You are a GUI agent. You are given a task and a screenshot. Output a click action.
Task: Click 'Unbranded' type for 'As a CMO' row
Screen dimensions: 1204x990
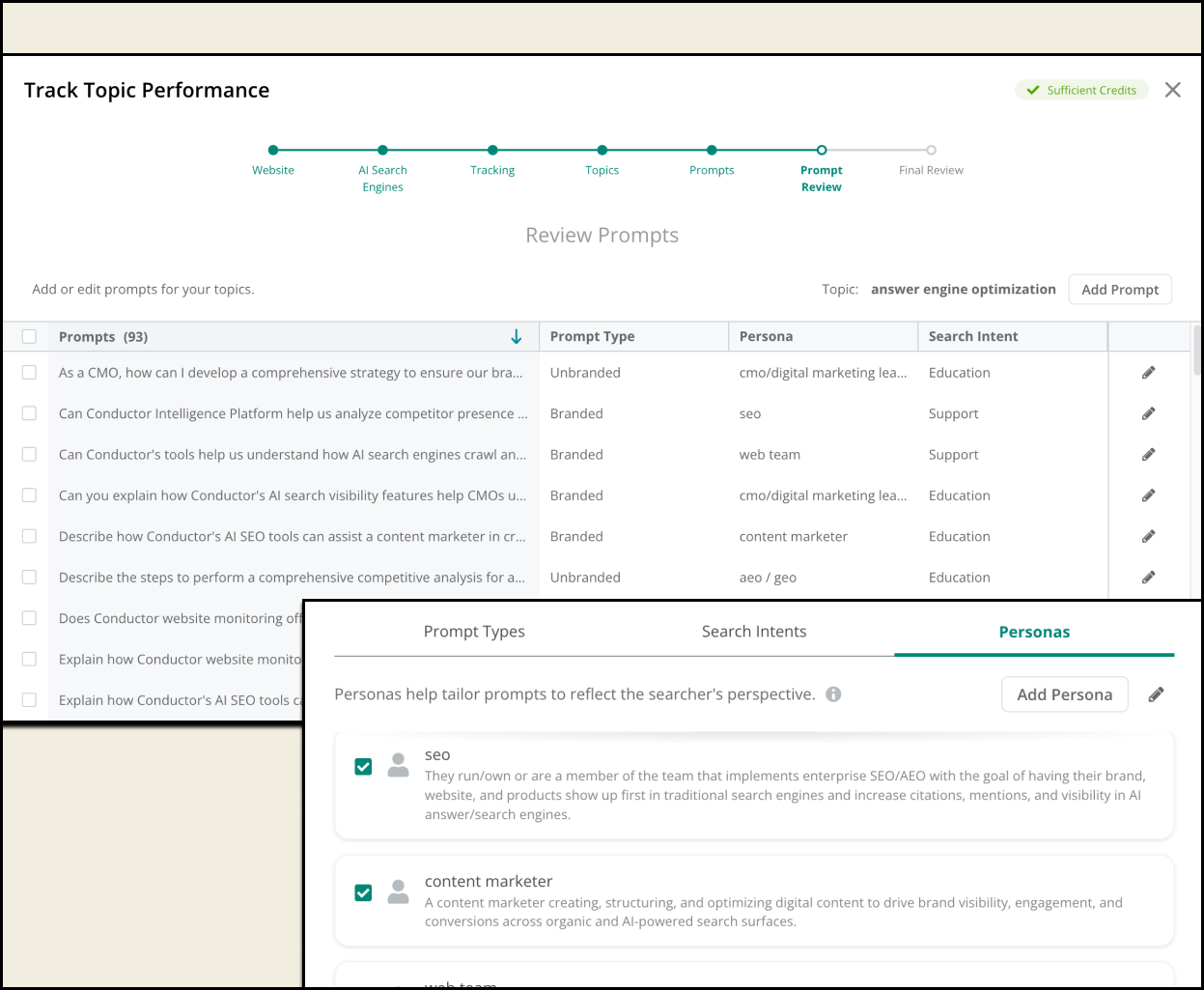coord(585,373)
